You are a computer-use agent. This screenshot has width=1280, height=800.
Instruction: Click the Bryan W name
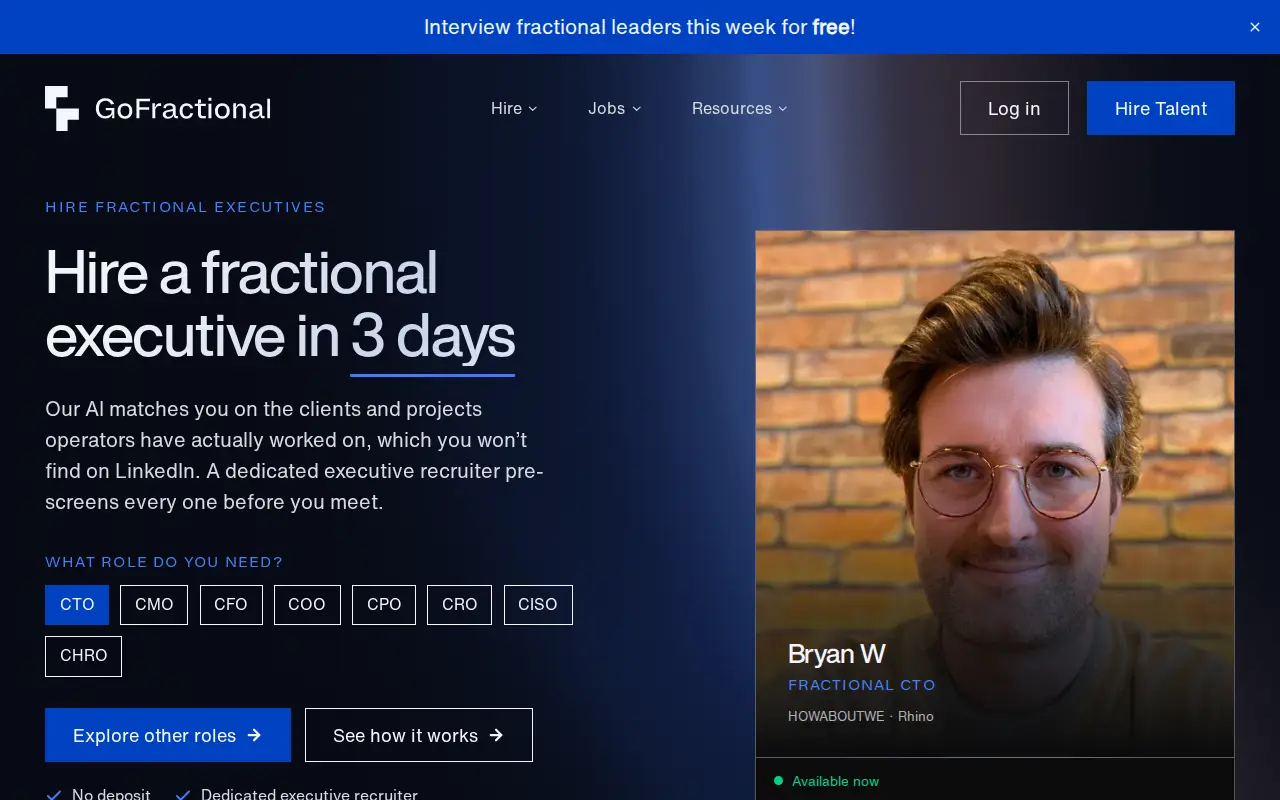point(837,654)
